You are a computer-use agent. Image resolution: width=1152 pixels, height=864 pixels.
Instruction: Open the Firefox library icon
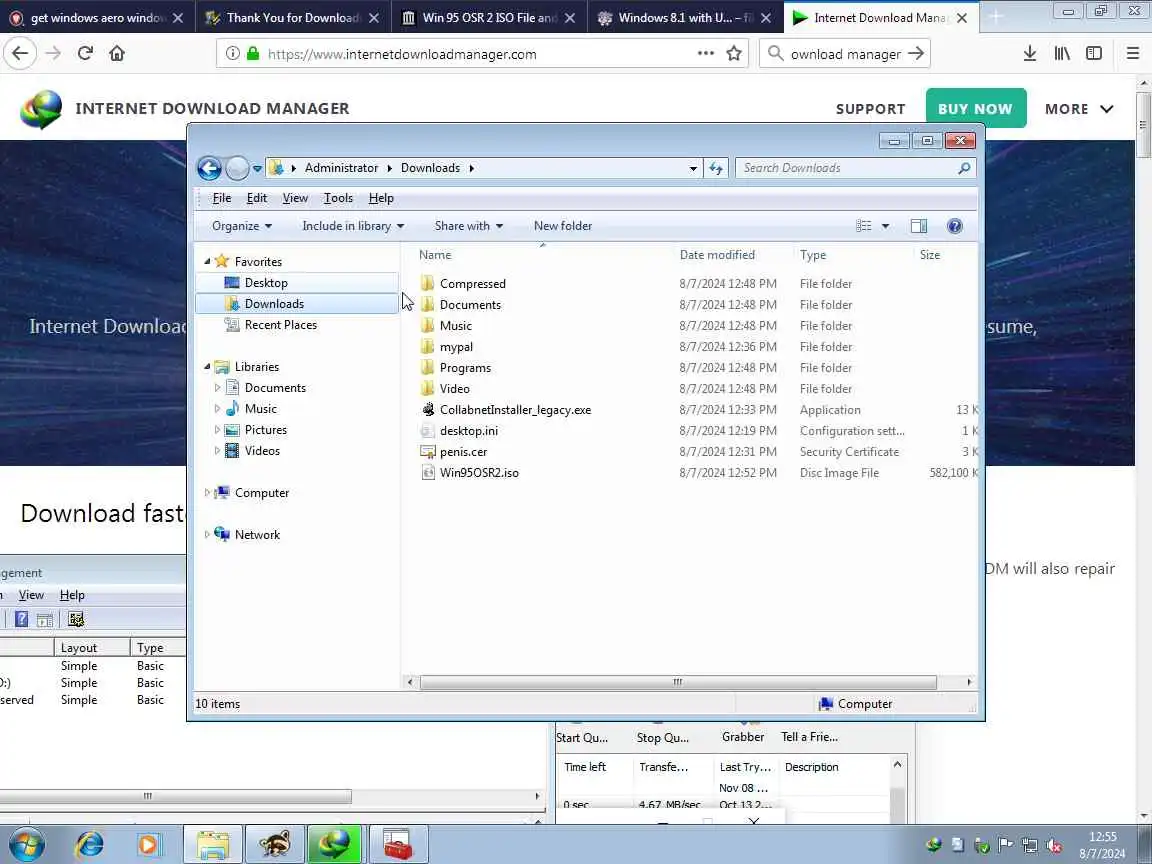(x=1062, y=53)
